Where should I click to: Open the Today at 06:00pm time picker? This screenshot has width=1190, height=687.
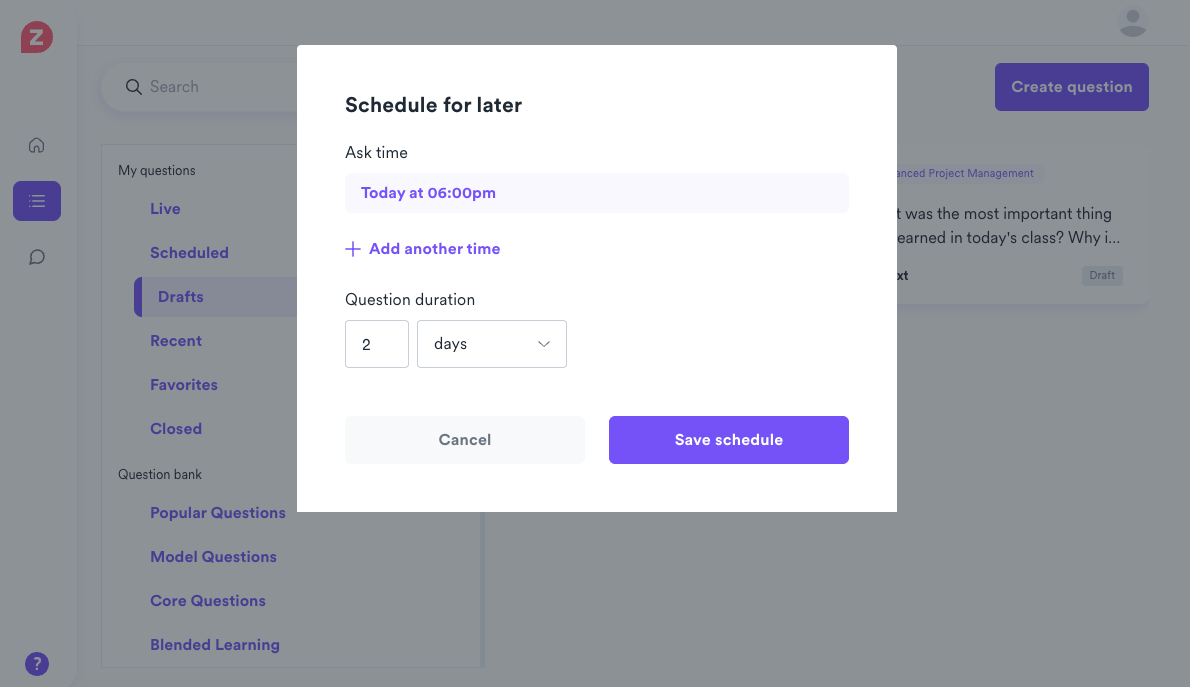(x=596, y=193)
